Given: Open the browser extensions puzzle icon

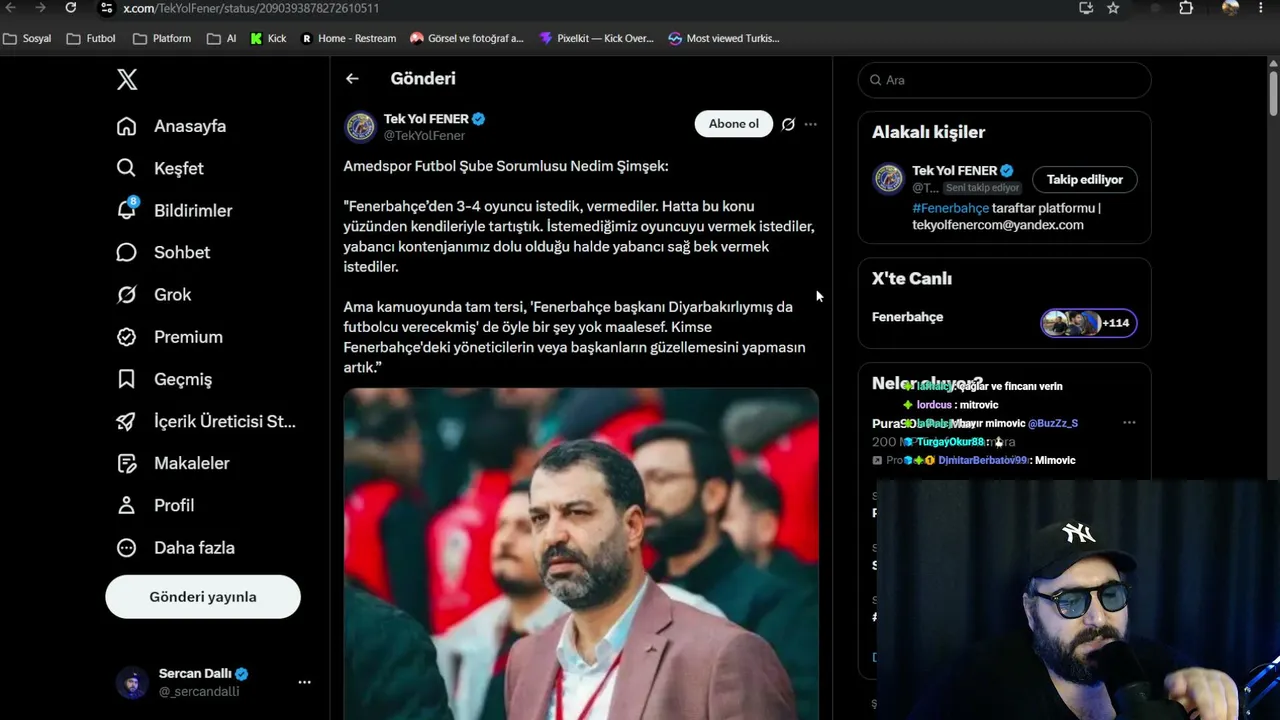Looking at the screenshot, I should [x=1186, y=8].
